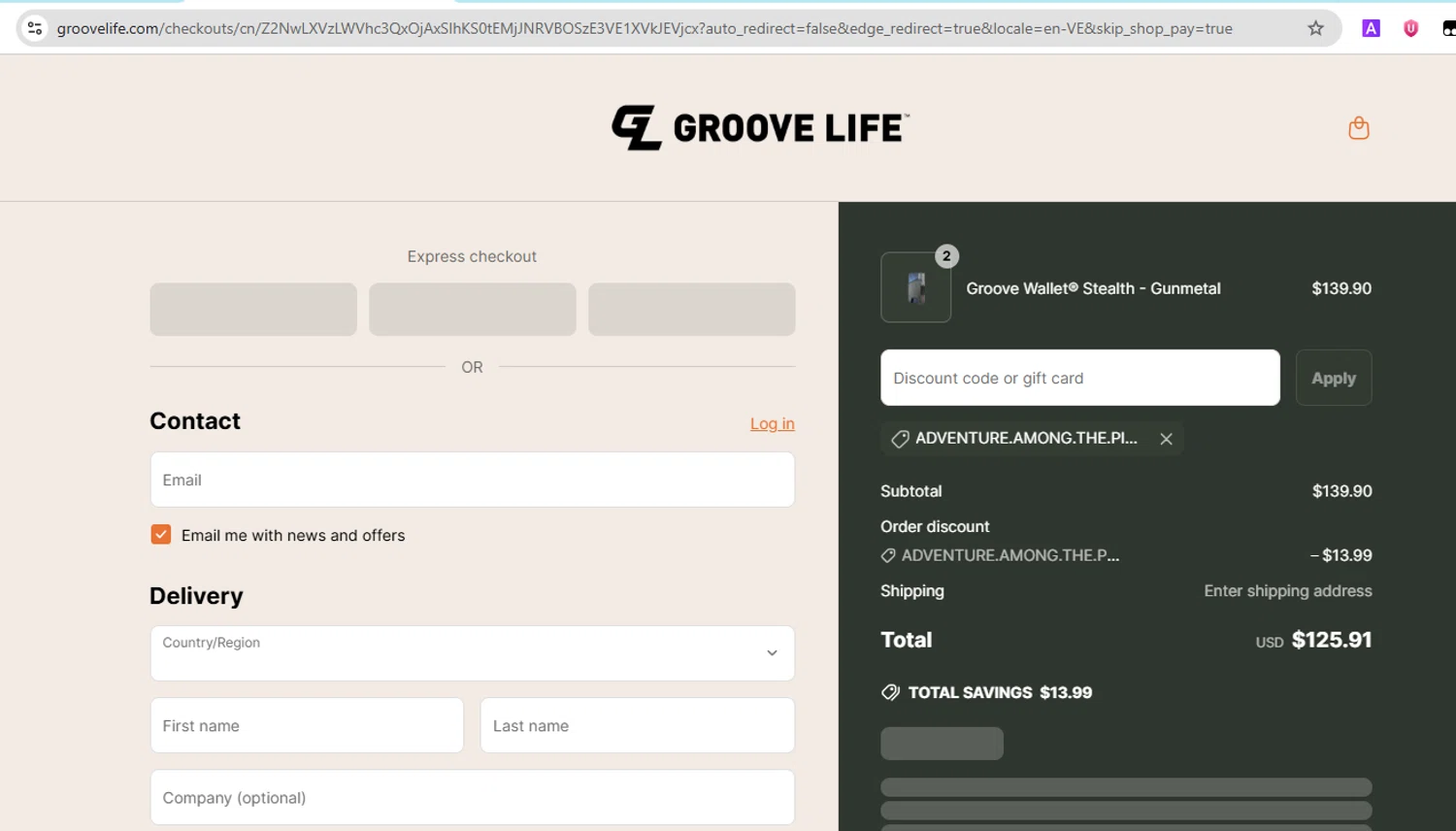This screenshot has height=831, width=1456.
Task: Click the 'Groove Wallet® Stealth - Gunmetal' product name
Action: coord(1093,288)
